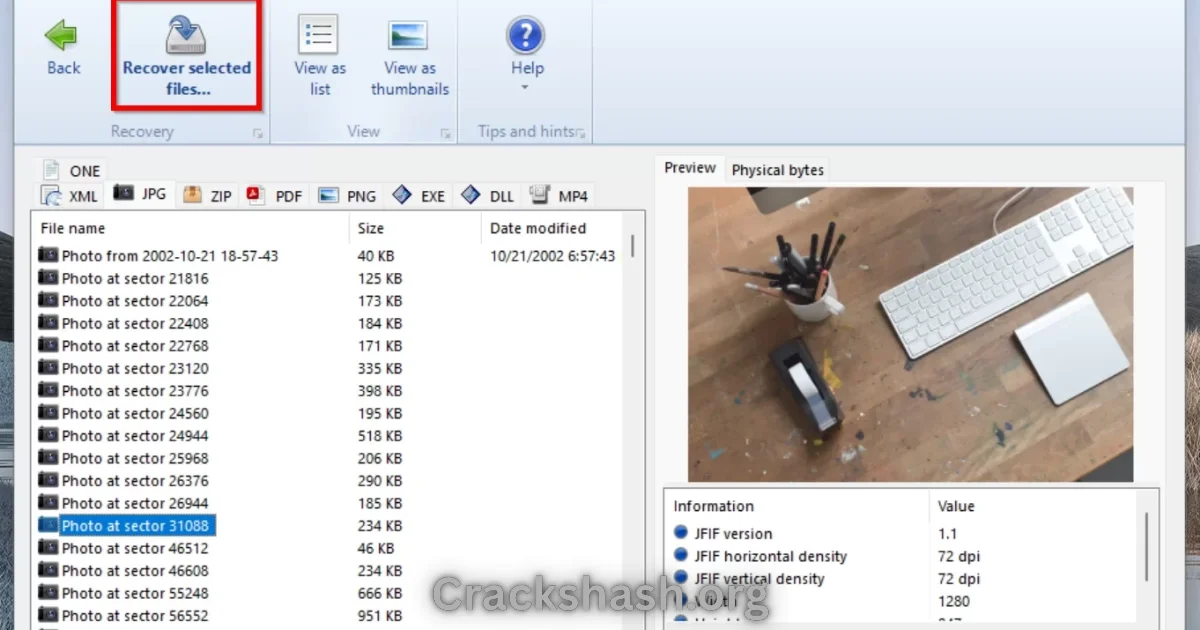Click the 10/21/2002 6:57:43 date cell

pyautogui.click(x=552, y=256)
